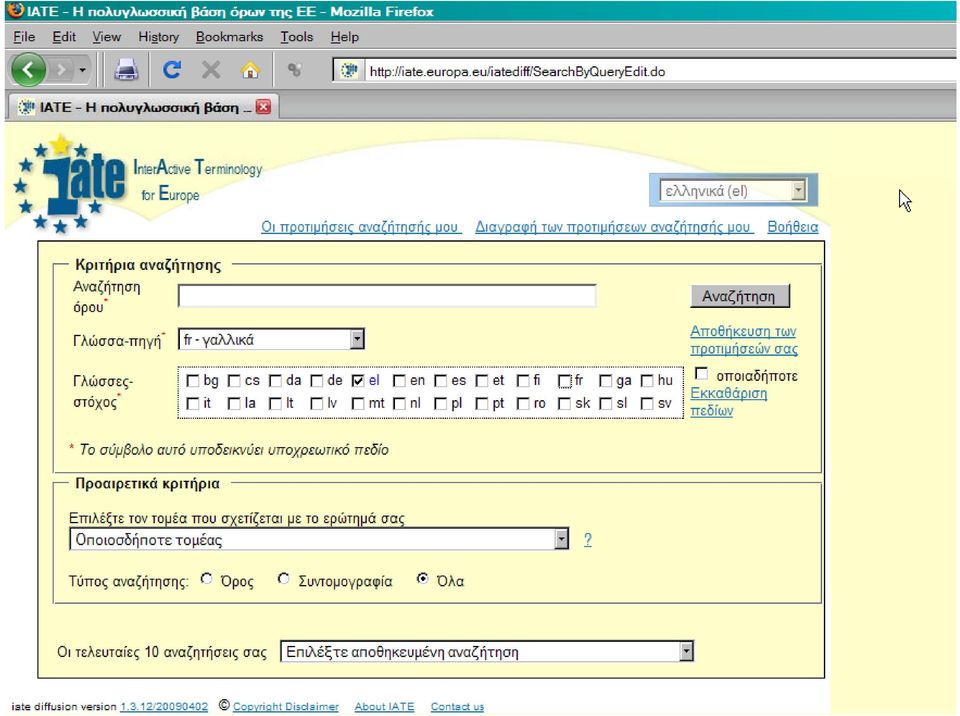Check the da target language box
The image size is (960, 716).
click(x=276, y=381)
